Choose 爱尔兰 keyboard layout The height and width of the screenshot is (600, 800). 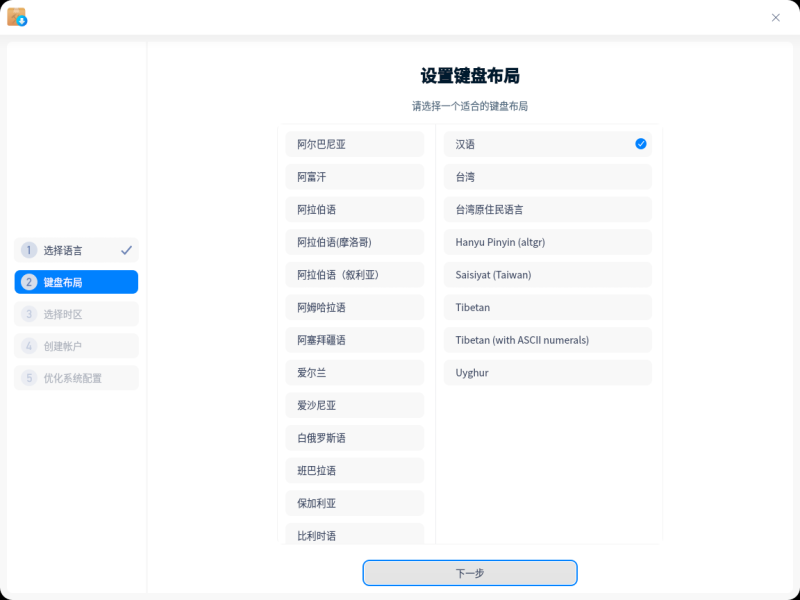355,373
